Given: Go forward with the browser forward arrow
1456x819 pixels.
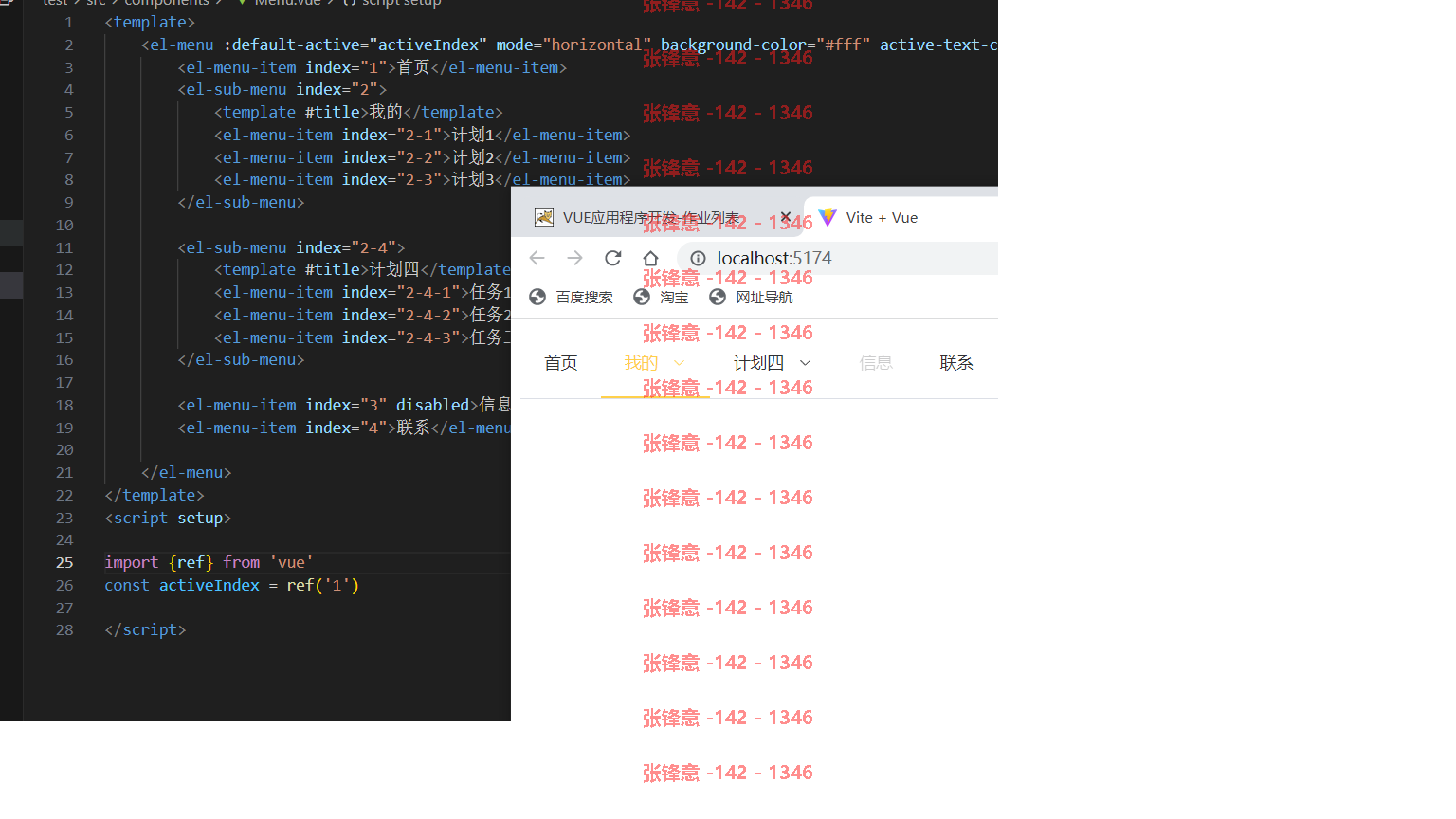Looking at the screenshot, I should (574, 258).
